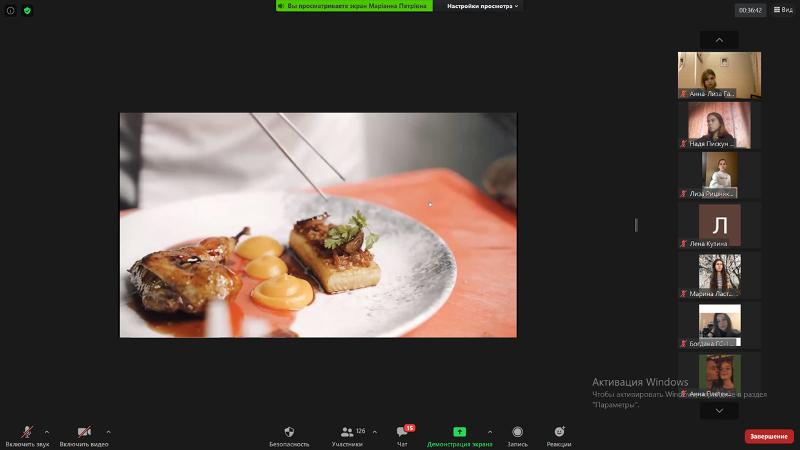Open Настройки просмотра dropdown

(x=482, y=6)
